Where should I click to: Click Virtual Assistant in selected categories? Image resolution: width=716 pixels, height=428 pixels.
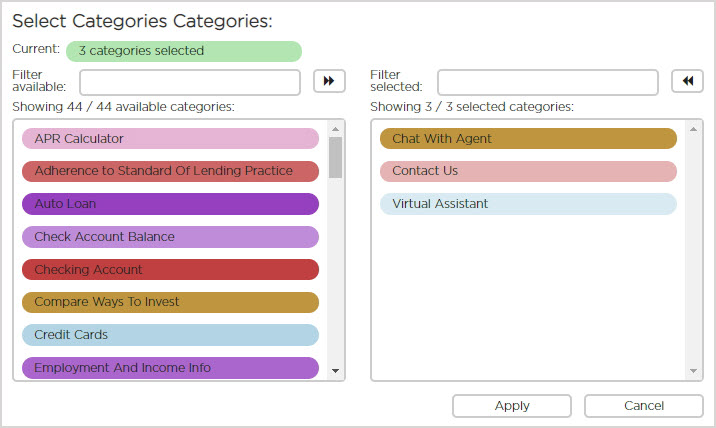coord(528,204)
